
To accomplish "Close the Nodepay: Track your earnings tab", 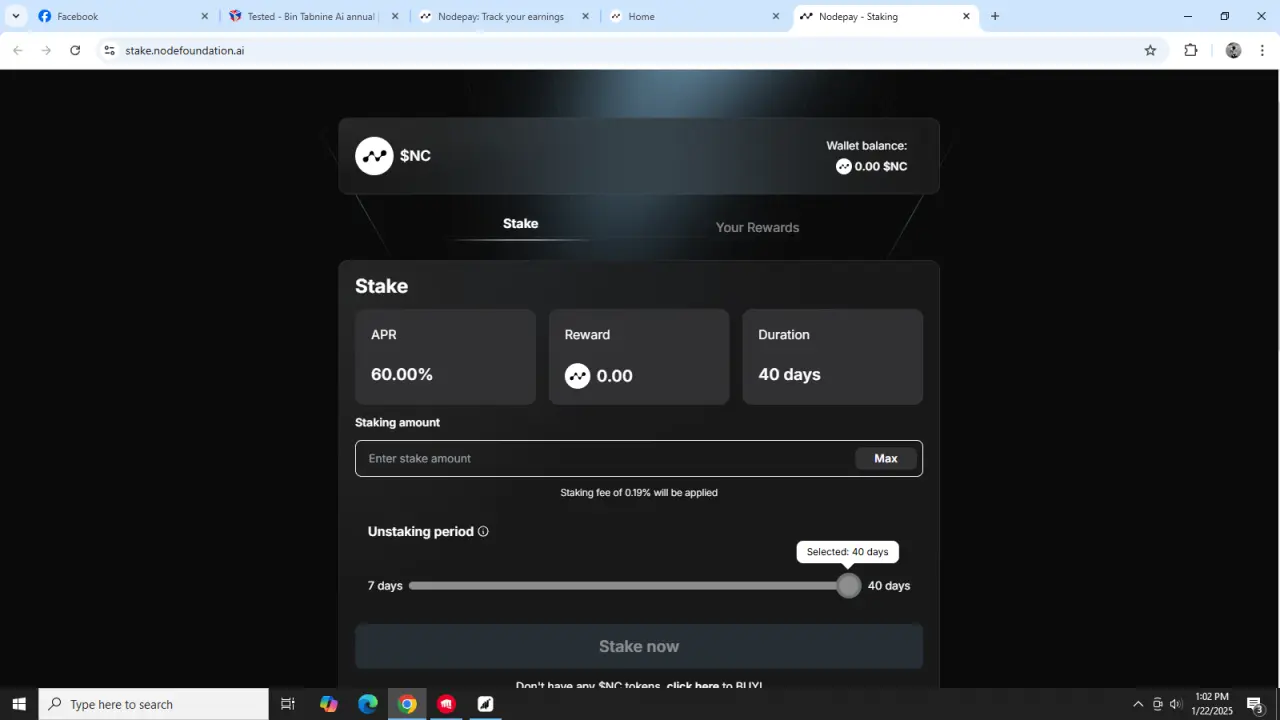I will click(x=586, y=16).
